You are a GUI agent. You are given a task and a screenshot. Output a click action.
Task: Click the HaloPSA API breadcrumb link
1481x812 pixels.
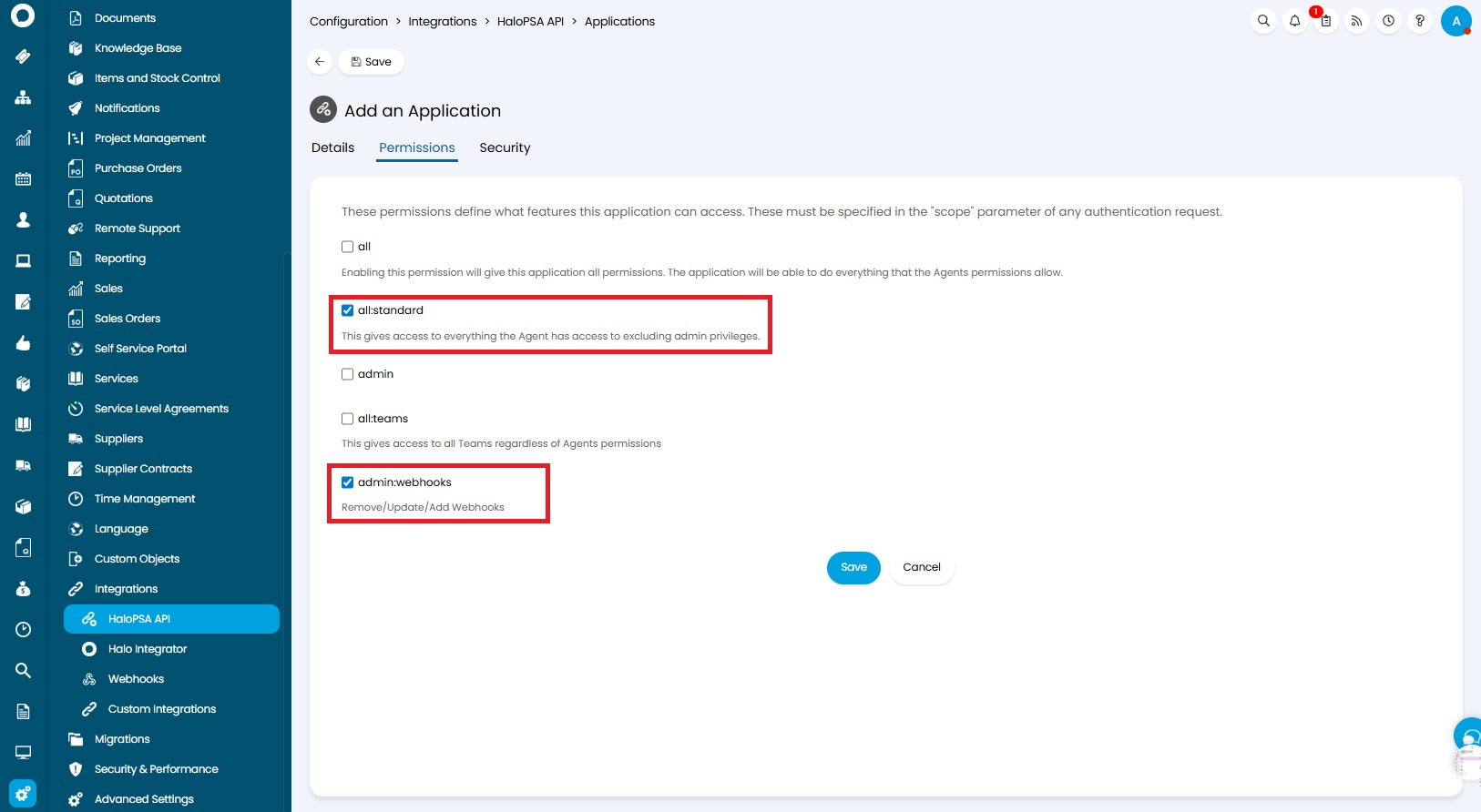pyautogui.click(x=530, y=21)
